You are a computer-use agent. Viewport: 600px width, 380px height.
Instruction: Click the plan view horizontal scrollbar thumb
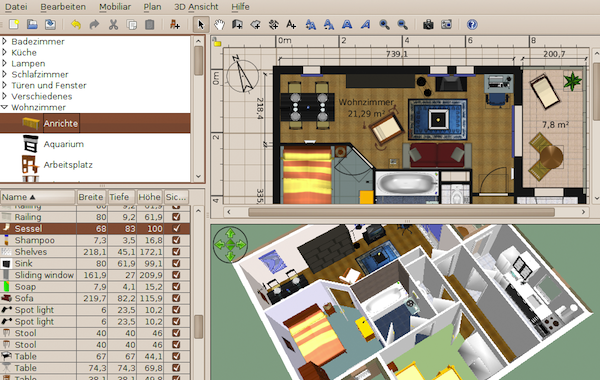tap(401, 212)
